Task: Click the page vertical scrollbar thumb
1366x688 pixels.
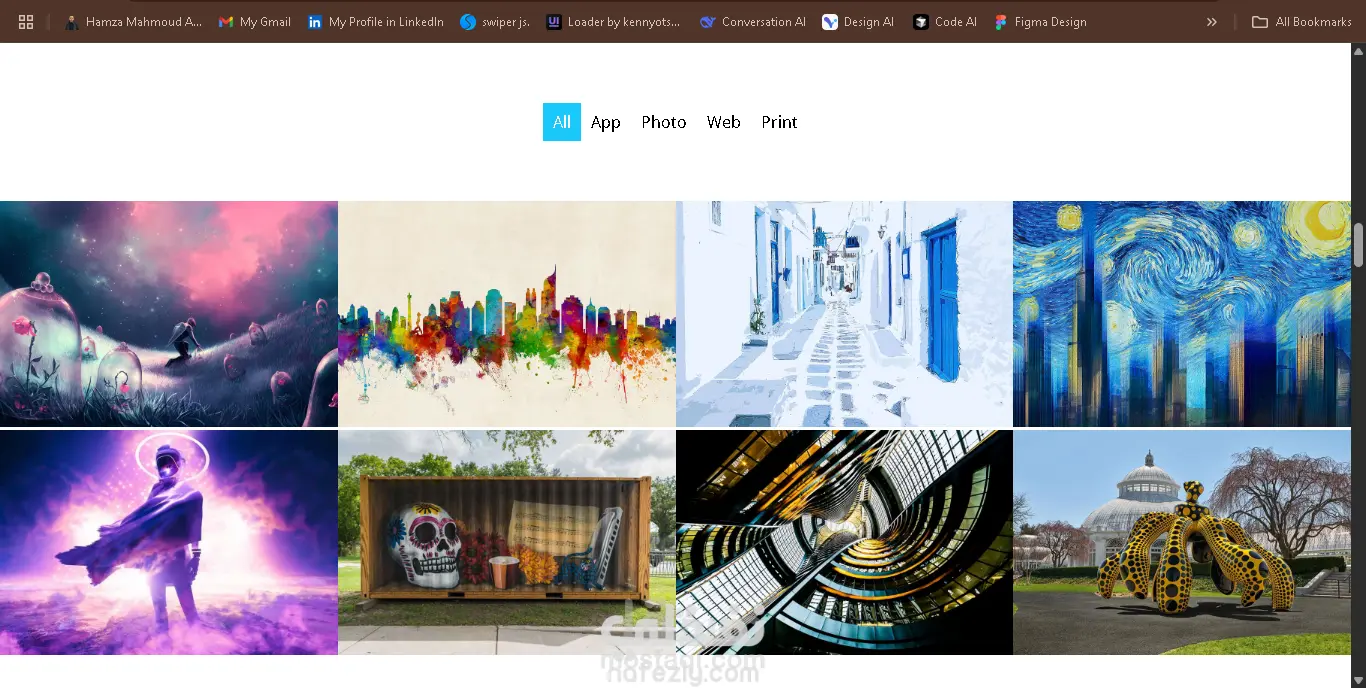Action: pos(1358,245)
